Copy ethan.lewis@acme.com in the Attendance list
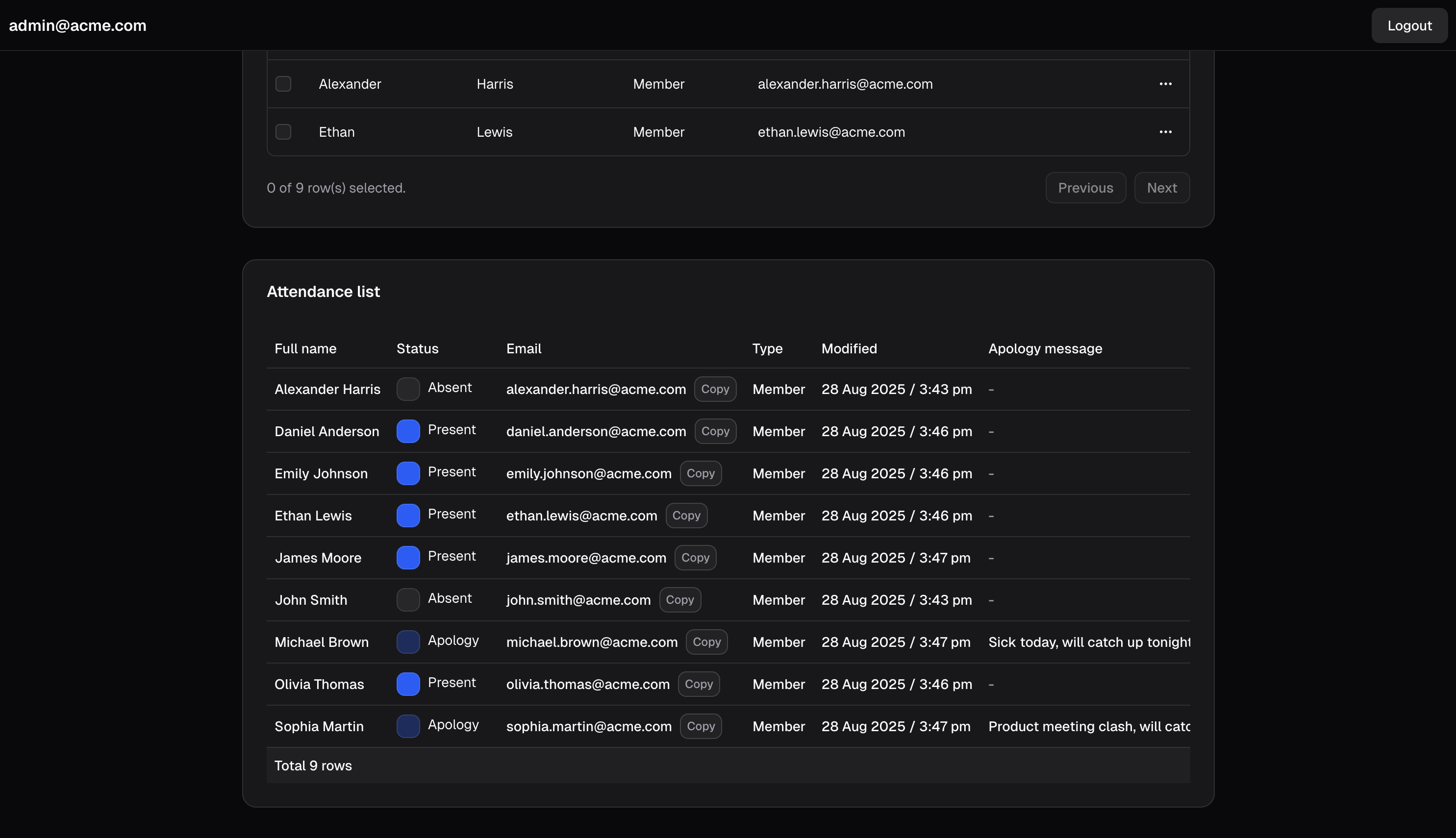 pyautogui.click(x=686, y=515)
